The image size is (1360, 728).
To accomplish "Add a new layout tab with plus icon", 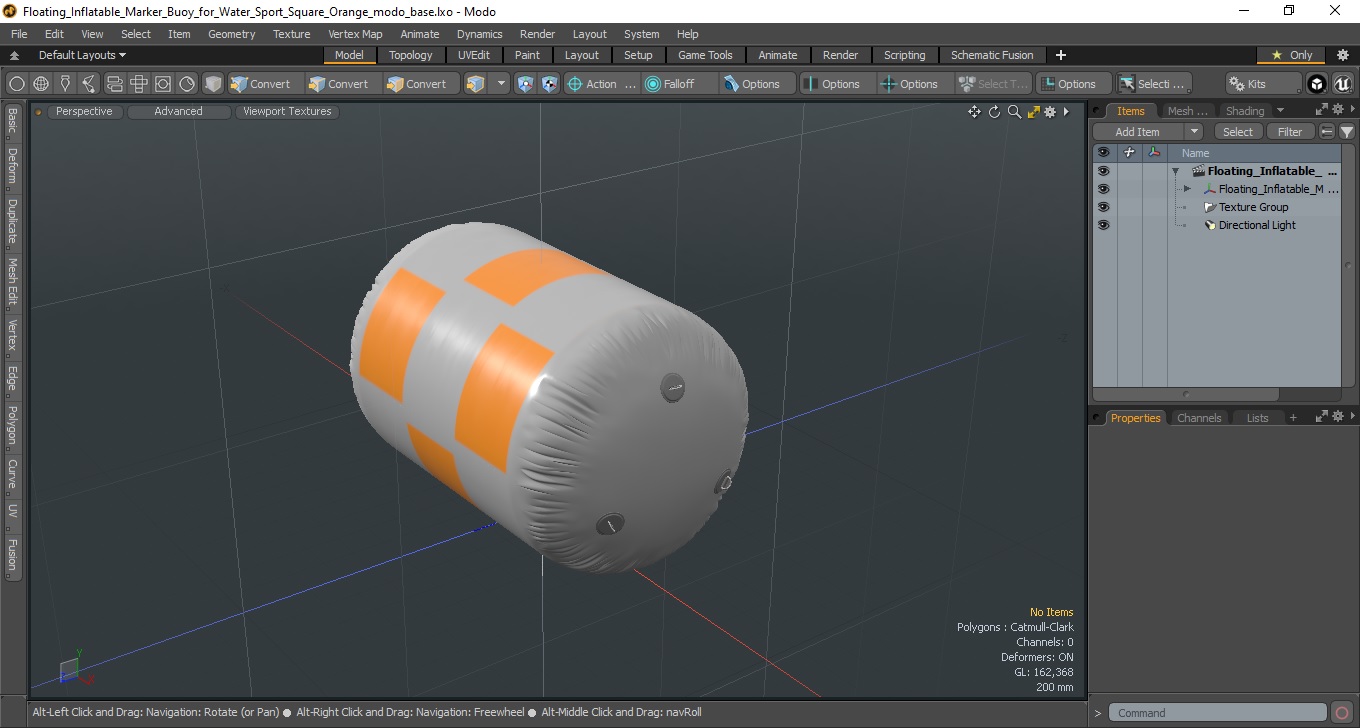I will [1061, 55].
